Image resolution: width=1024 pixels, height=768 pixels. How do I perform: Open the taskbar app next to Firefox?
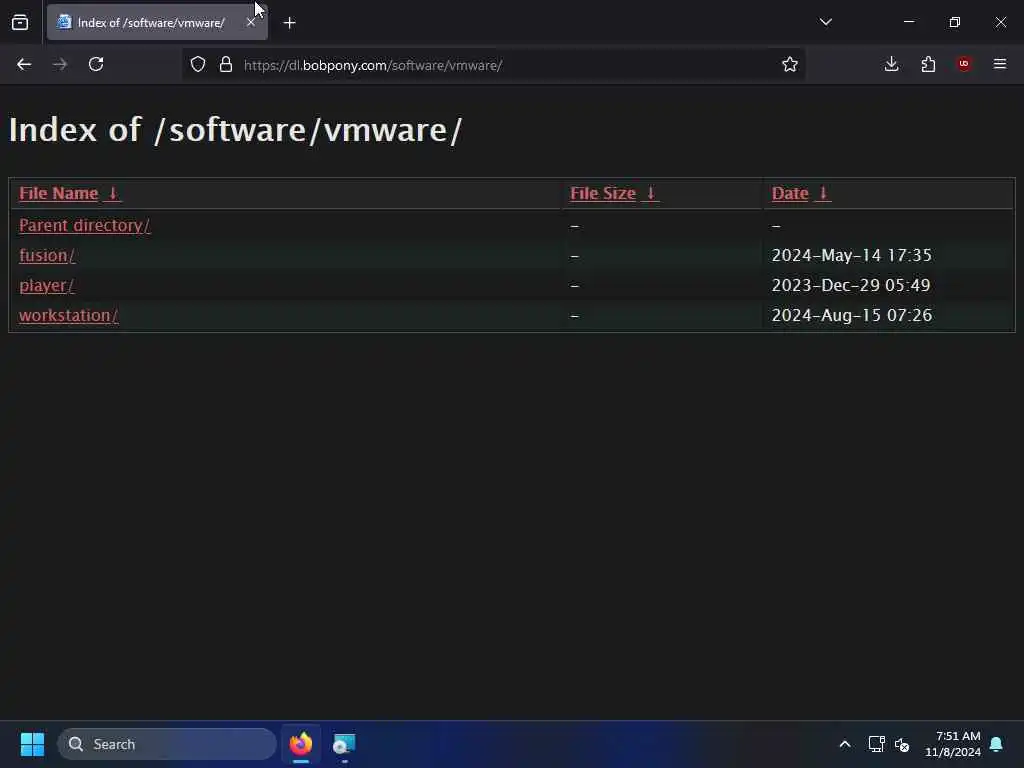click(x=344, y=744)
